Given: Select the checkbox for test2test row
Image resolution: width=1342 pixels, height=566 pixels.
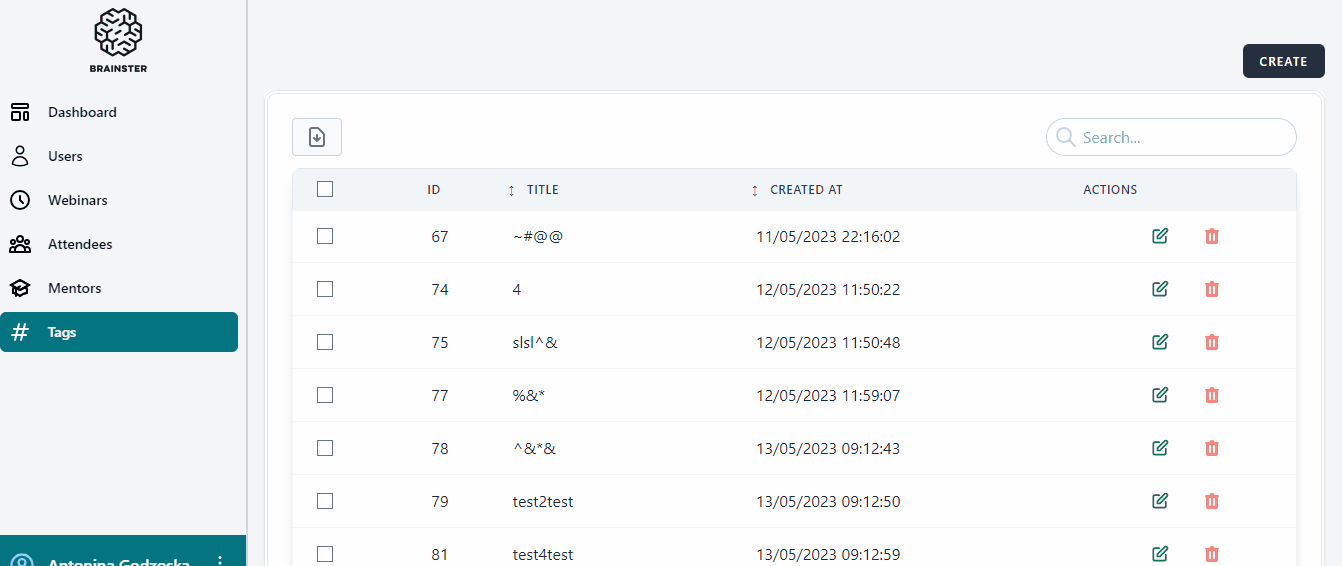Looking at the screenshot, I should 325,501.
